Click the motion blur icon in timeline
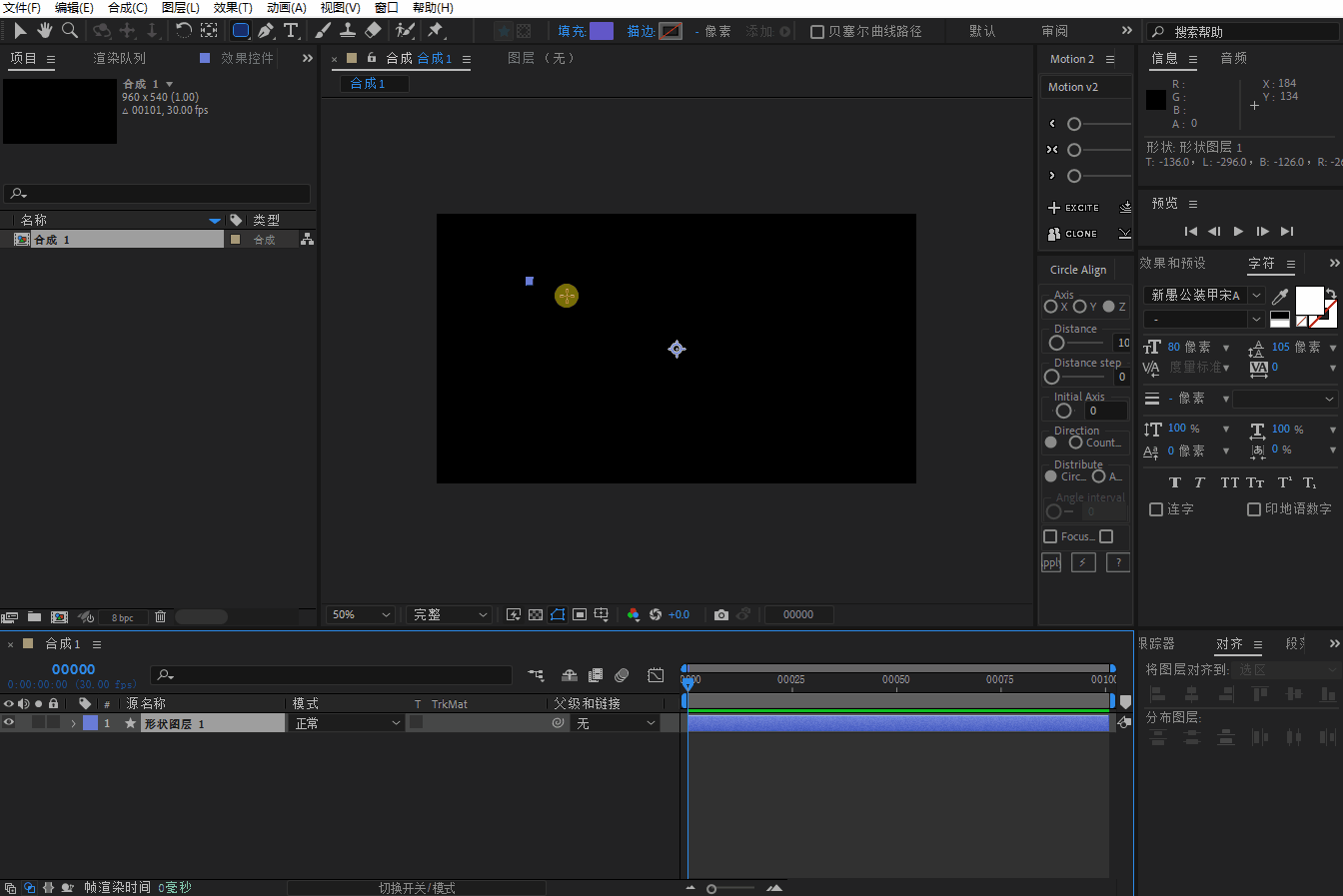This screenshot has height=896, width=1343. pyautogui.click(x=622, y=675)
